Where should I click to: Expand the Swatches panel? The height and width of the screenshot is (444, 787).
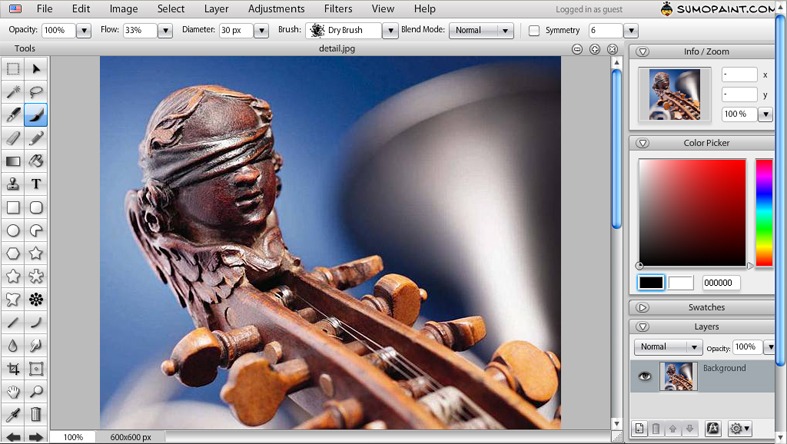[x=643, y=307]
